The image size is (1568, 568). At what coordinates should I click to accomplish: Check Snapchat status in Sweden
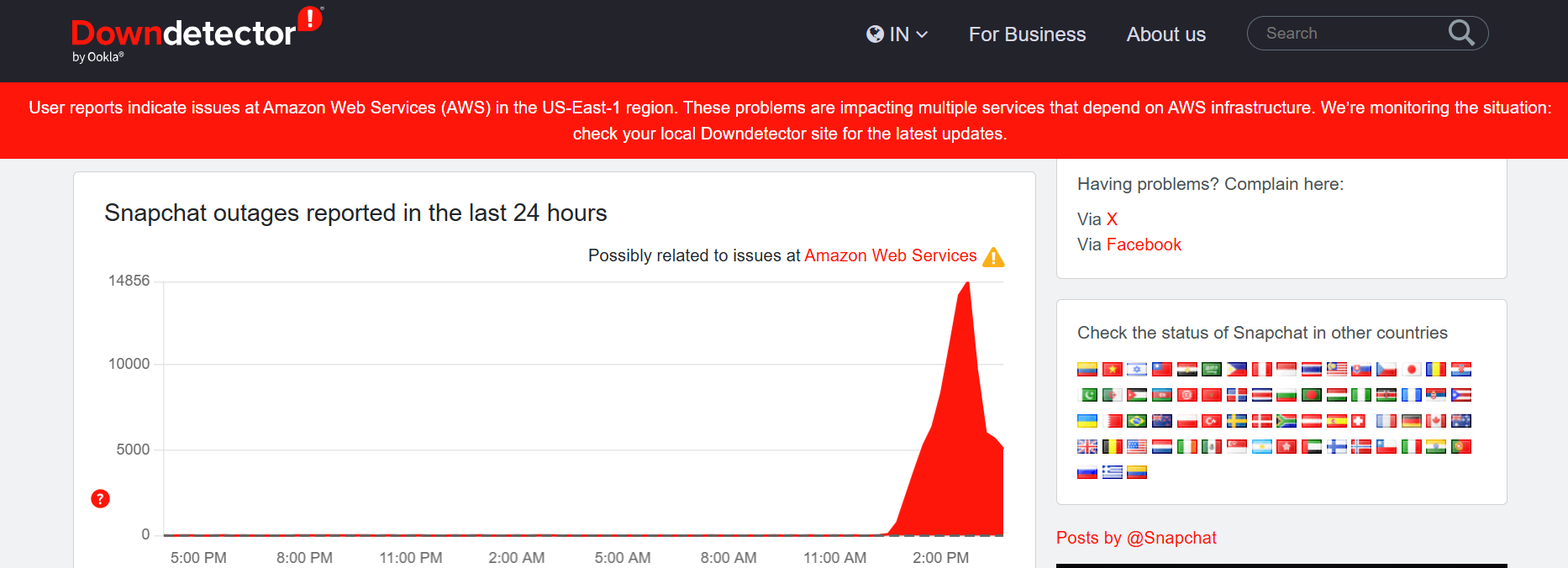(1236, 421)
